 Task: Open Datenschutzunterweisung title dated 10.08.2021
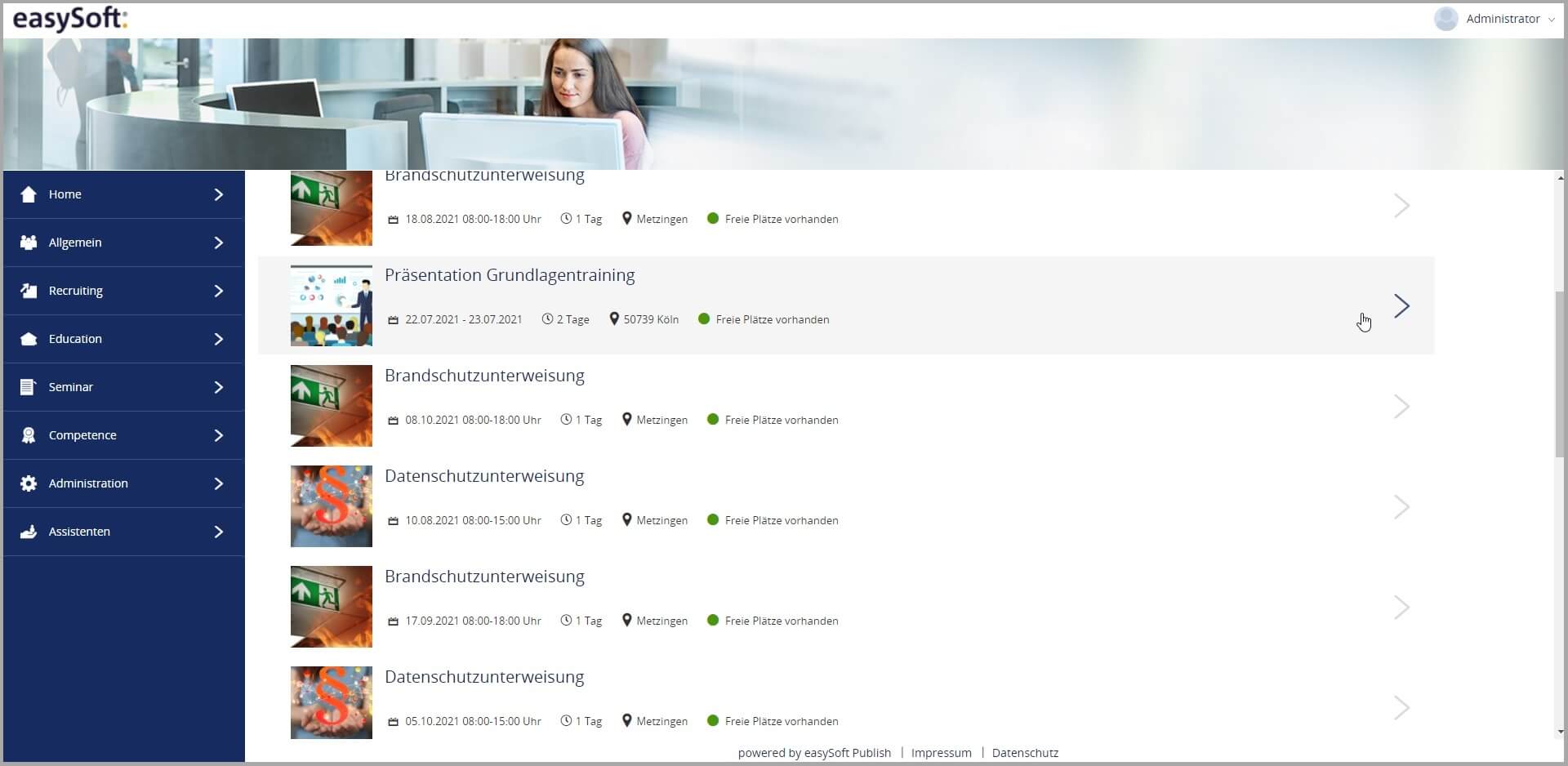pos(484,476)
